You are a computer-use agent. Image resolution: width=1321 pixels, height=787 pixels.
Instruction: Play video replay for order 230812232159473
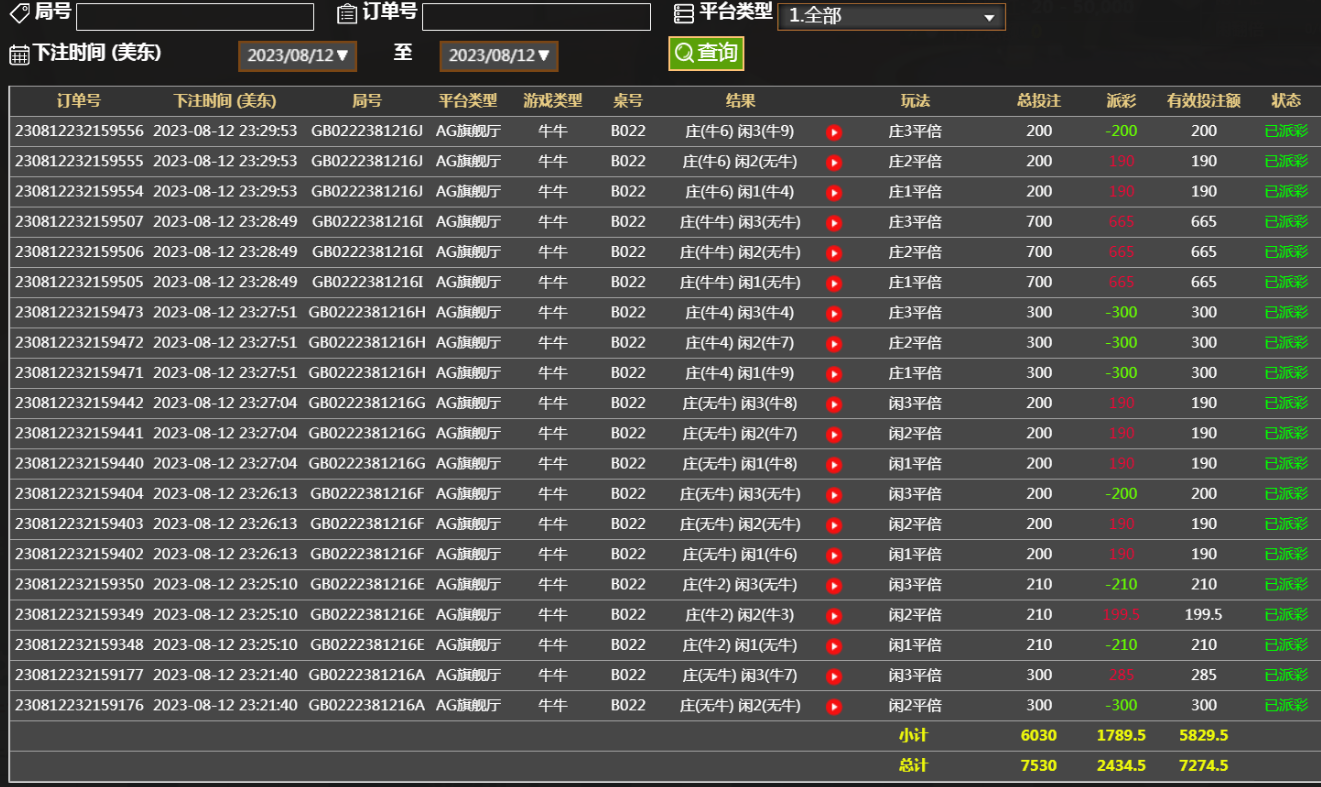pos(834,313)
